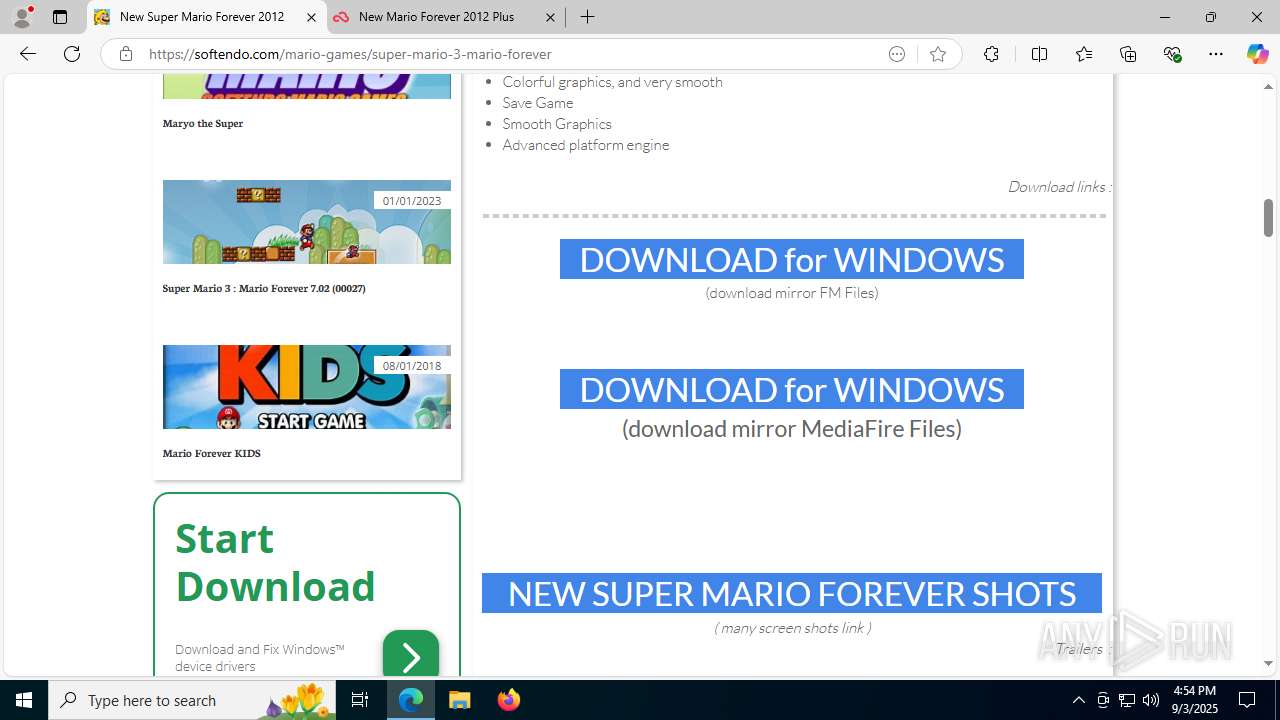Open Maryo the Super article link
This screenshot has height=720, width=1280.
[x=203, y=123]
